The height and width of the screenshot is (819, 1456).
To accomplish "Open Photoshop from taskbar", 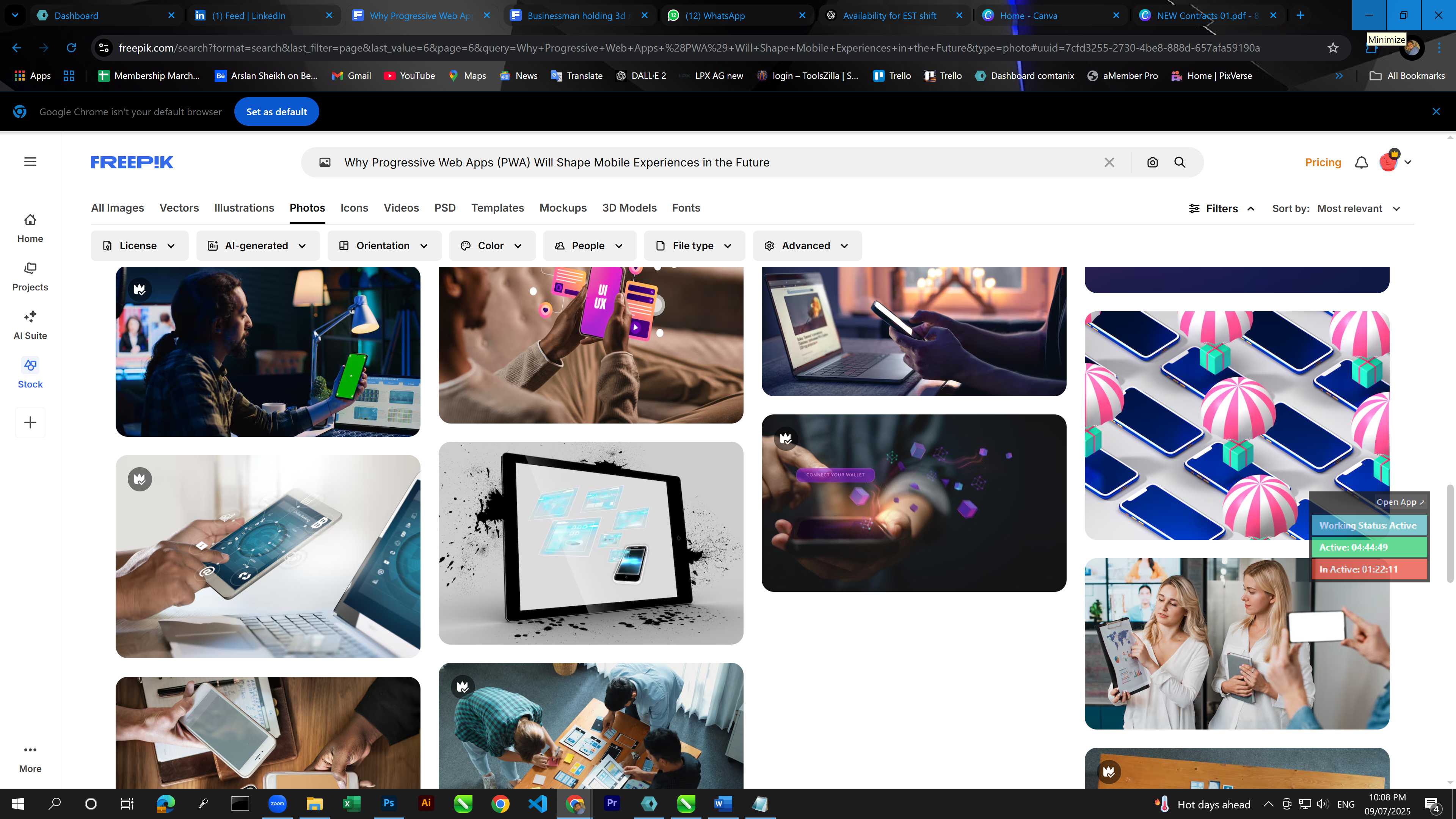I will coord(389,803).
